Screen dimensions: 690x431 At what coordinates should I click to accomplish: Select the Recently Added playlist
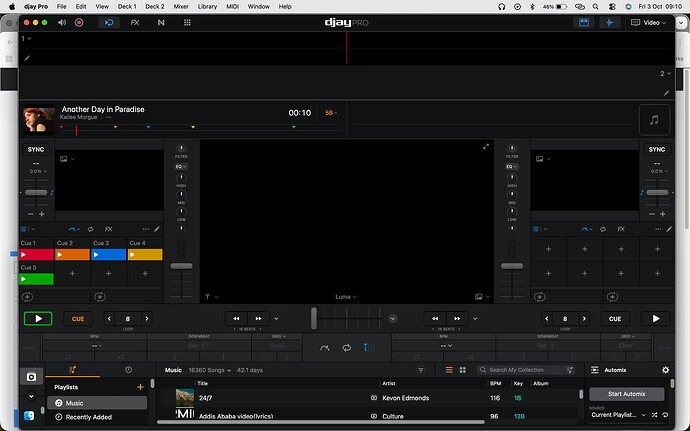point(88,417)
